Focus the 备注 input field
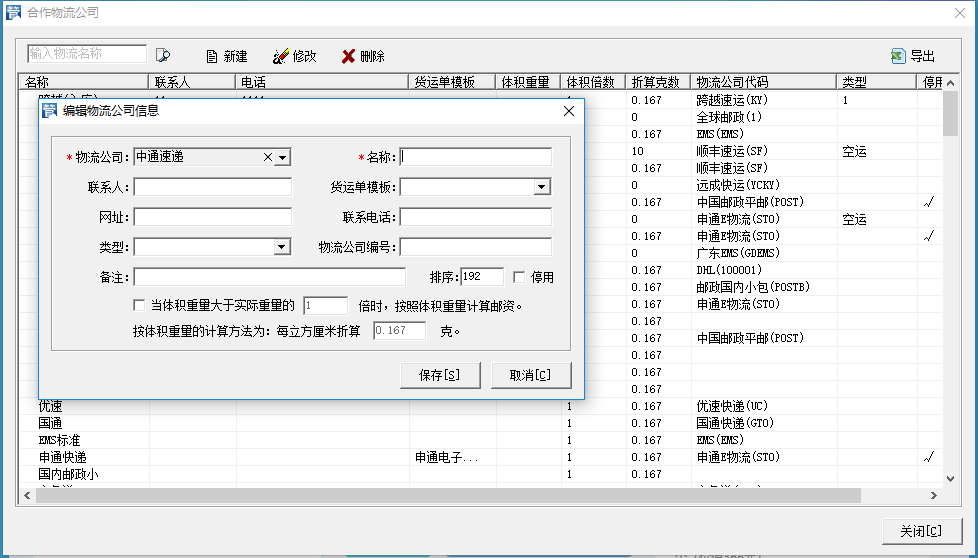 [x=269, y=277]
